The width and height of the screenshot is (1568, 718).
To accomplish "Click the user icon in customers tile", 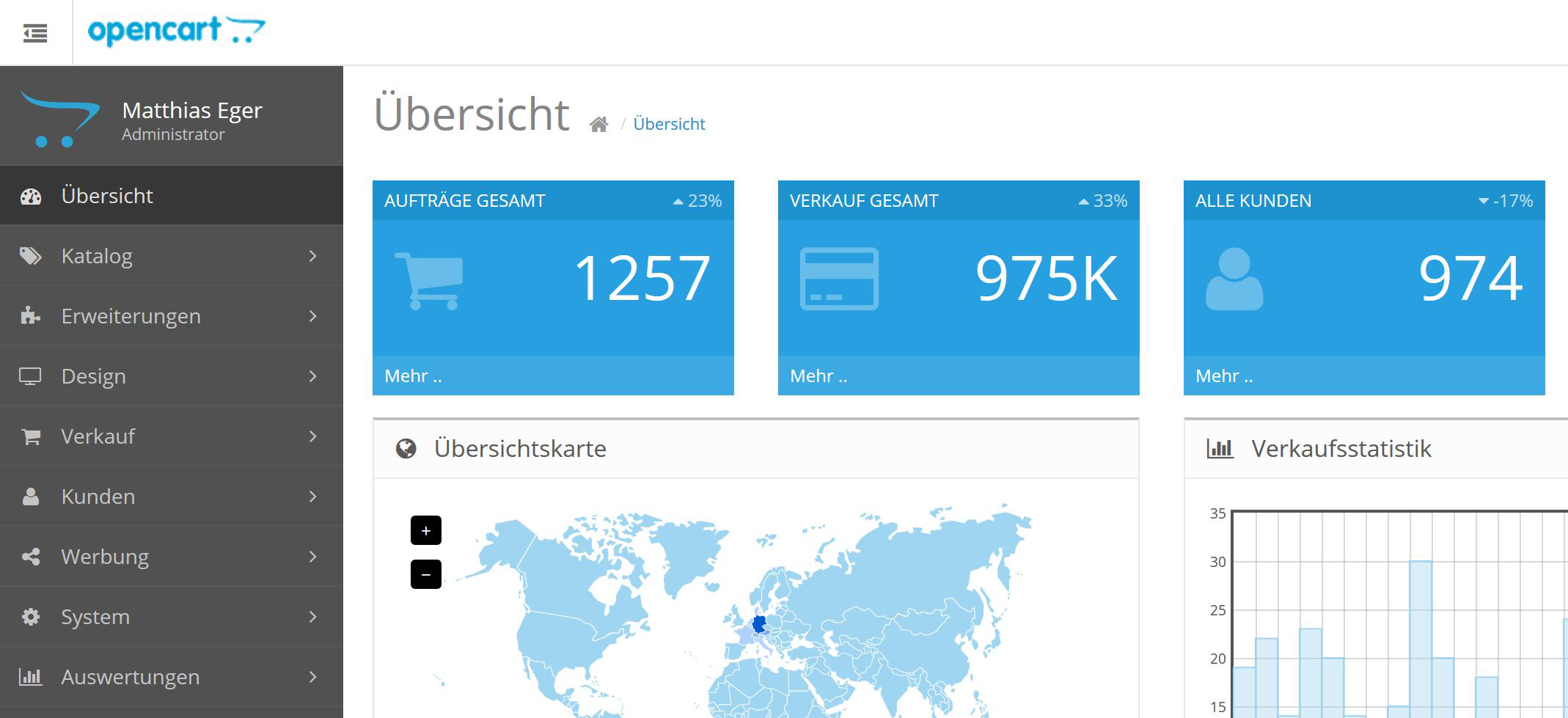I will tap(1234, 279).
